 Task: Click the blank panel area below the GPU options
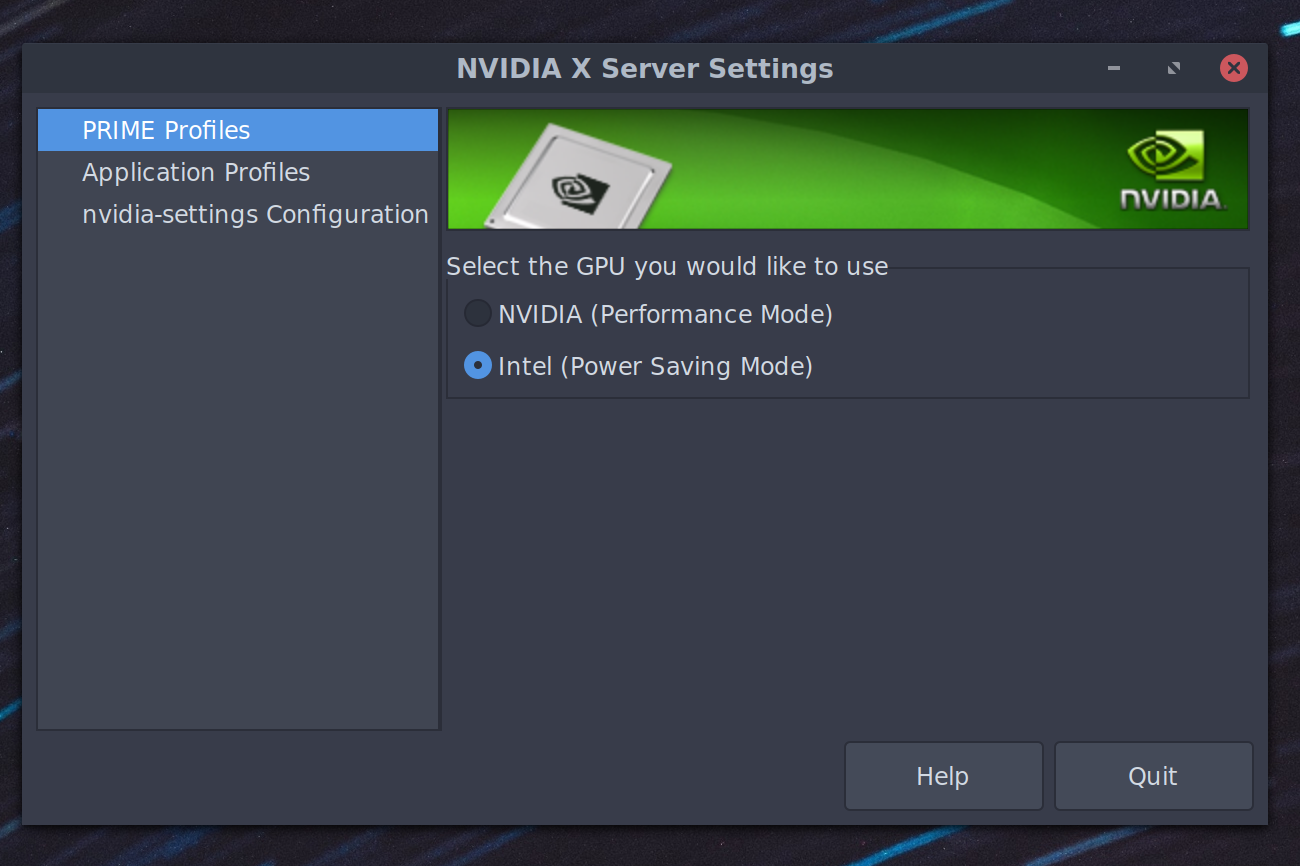(x=846, y=560)
